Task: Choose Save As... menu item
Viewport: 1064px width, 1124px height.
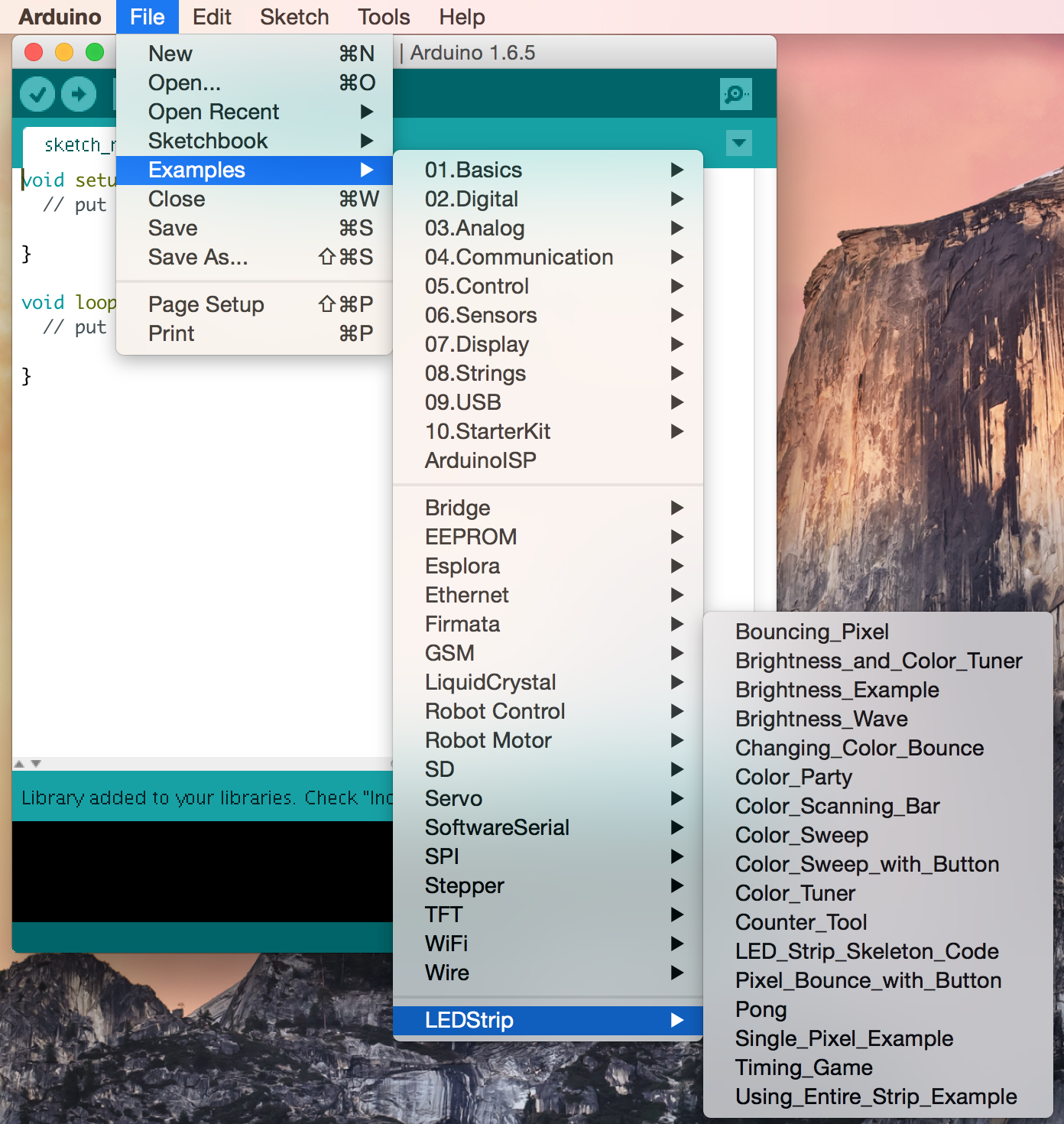Action: (255, 257)
